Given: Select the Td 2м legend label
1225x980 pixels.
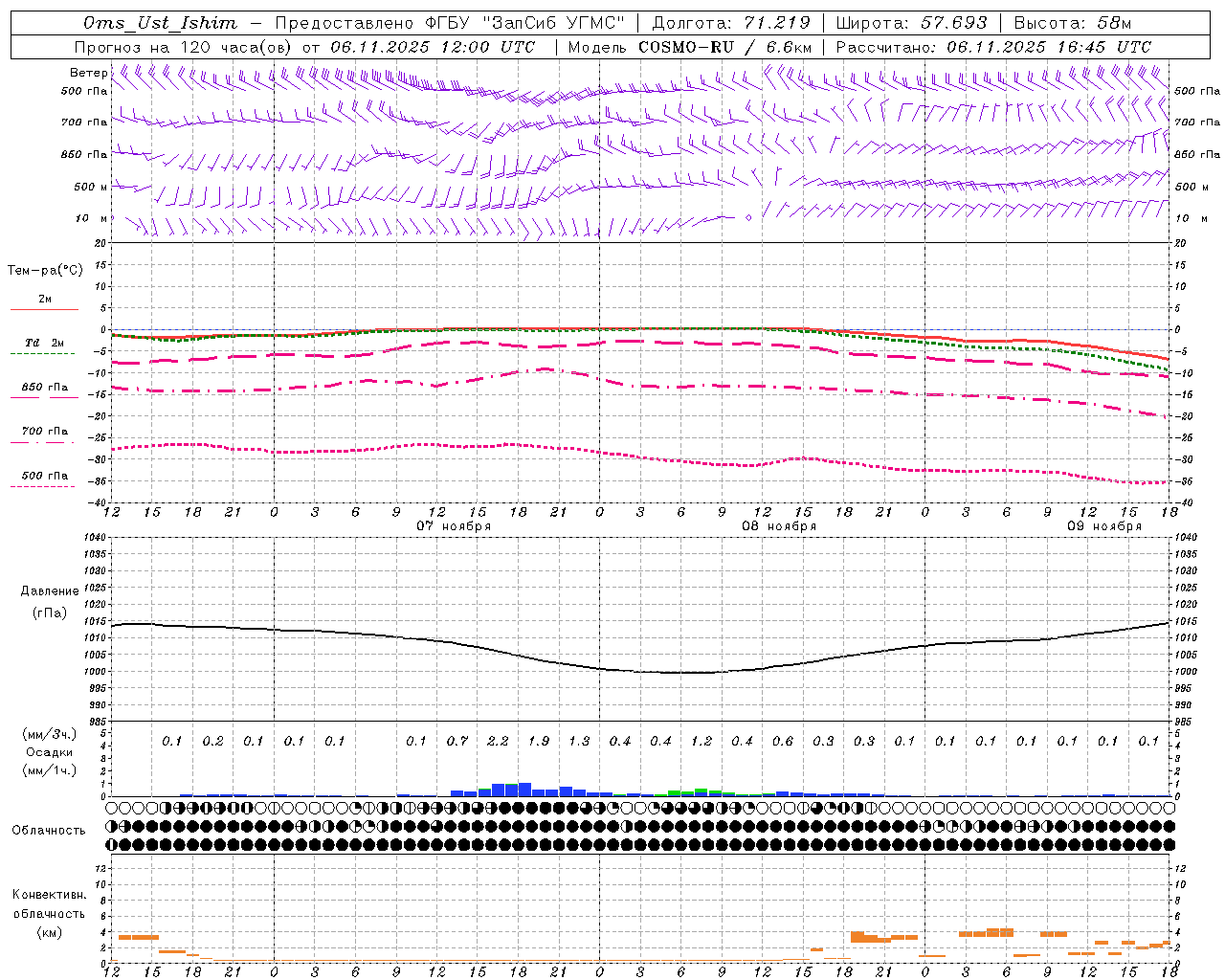Looking at the screenshot, I should click(45, 343).
